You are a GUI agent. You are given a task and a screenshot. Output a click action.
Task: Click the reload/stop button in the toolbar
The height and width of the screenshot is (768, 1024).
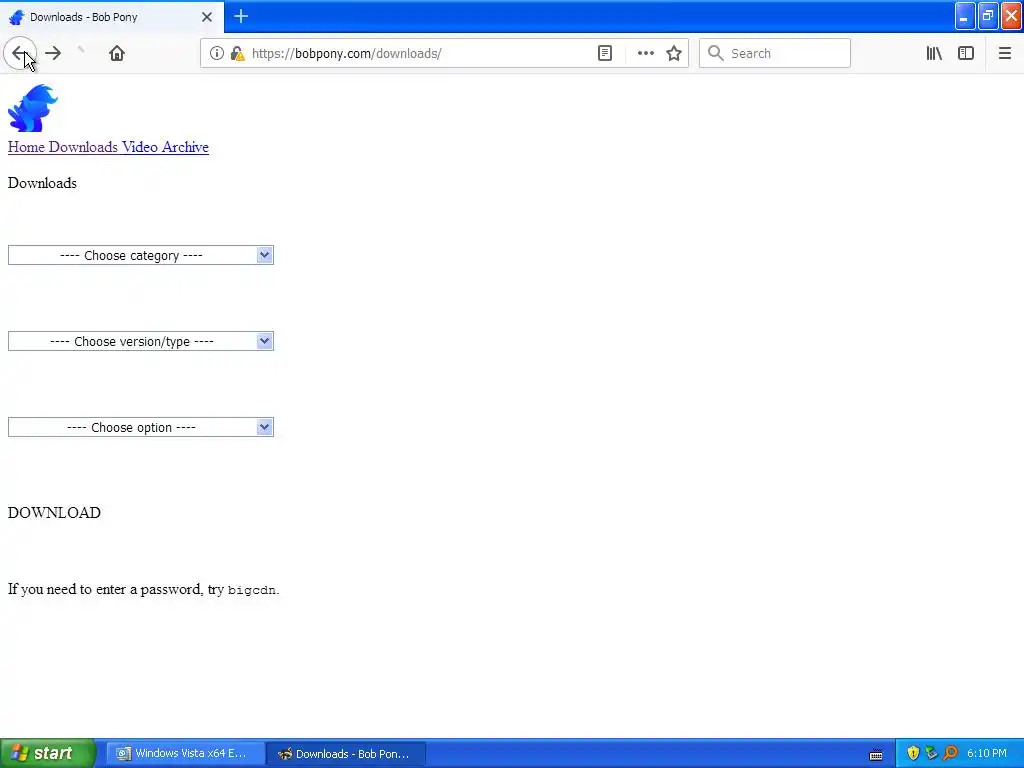(81, 50)
